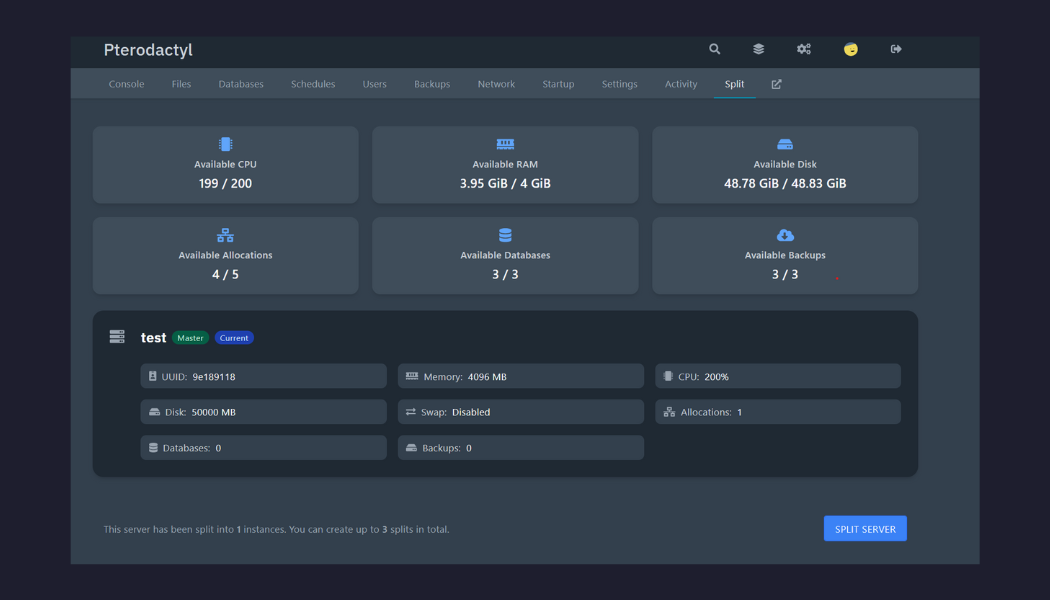Click the search magnifier icon in header
The width and height of the screenshot is (1050, 600).
(715, 49)
